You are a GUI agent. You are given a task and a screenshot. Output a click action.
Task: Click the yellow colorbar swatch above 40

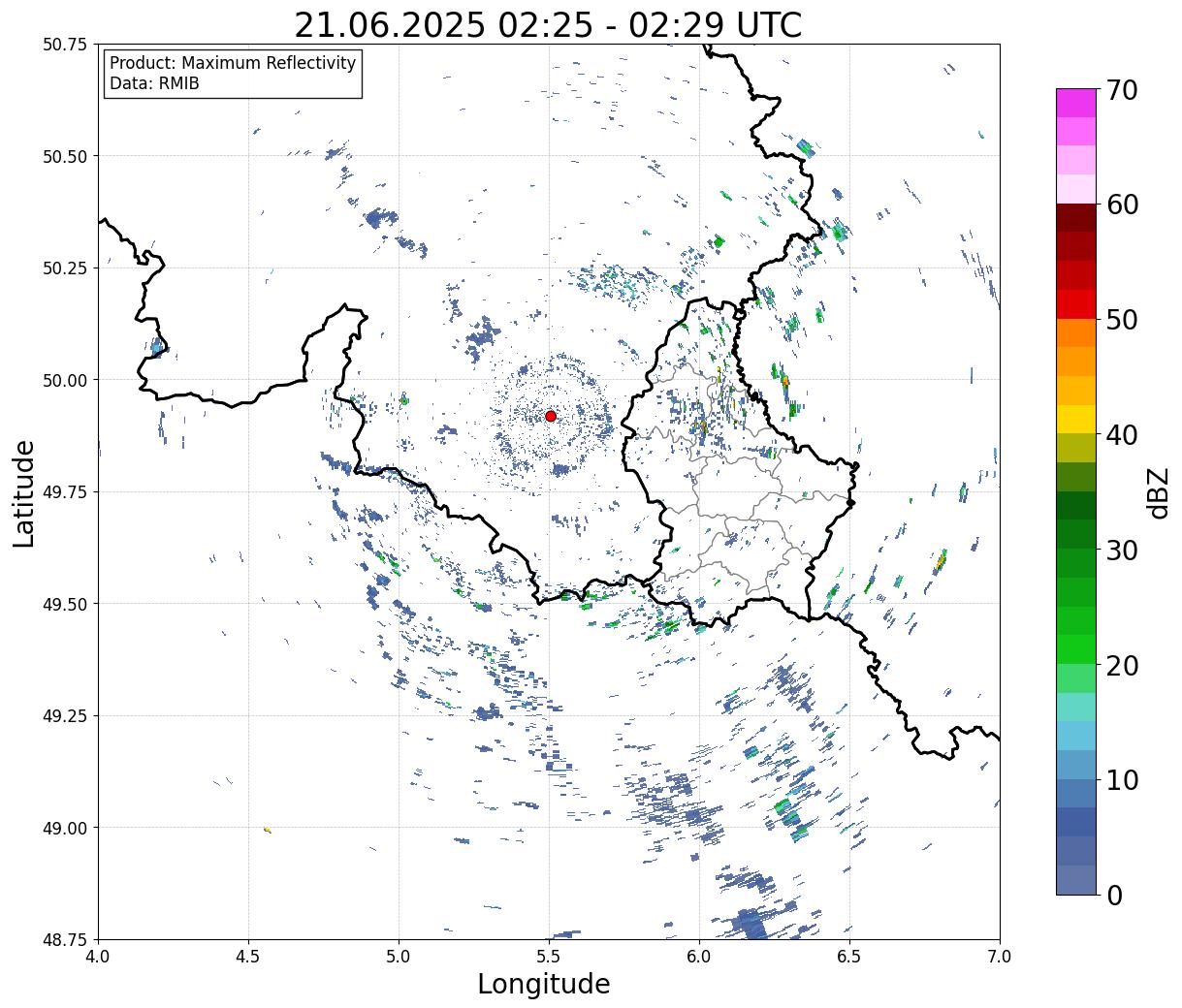[1076, 420]
